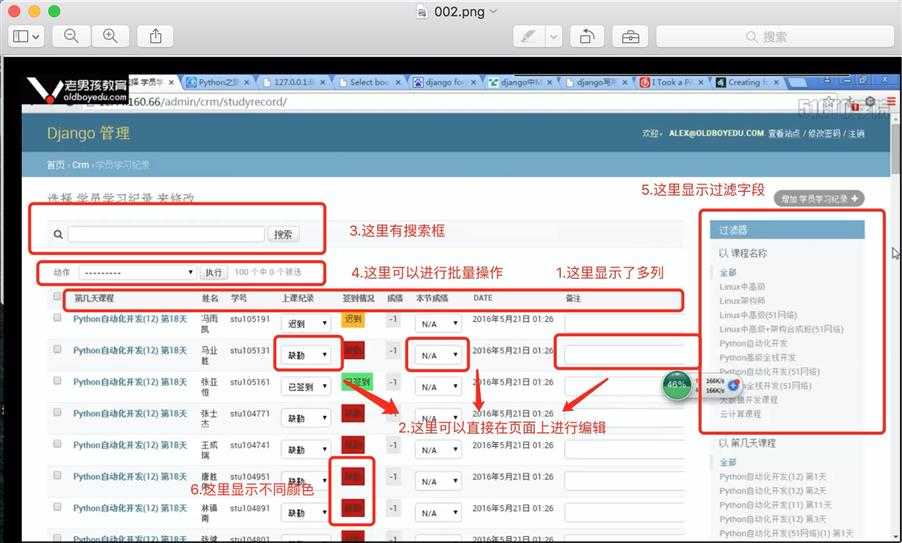The image size is (902, 543).
Task: Switch to the Creating browser tab
Action: click(747, 83)
